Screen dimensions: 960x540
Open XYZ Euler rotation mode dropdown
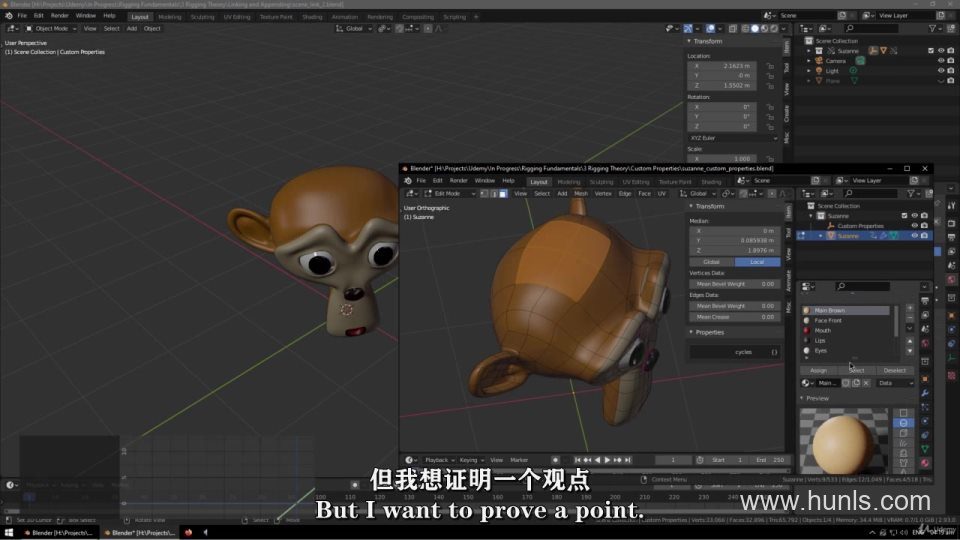click(x=733, y=138)
